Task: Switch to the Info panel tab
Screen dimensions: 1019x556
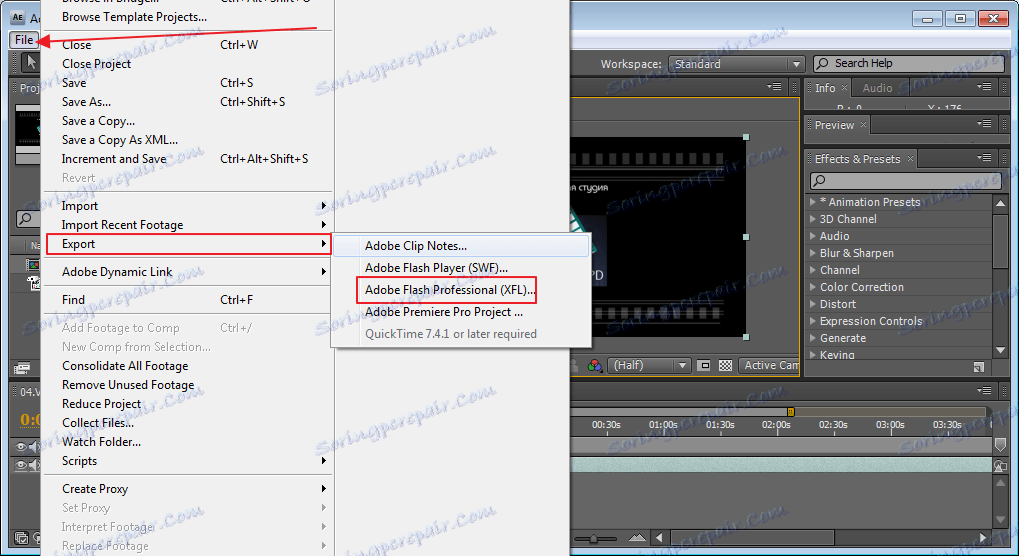Action: pyautogui.click(x=825, y=88)
